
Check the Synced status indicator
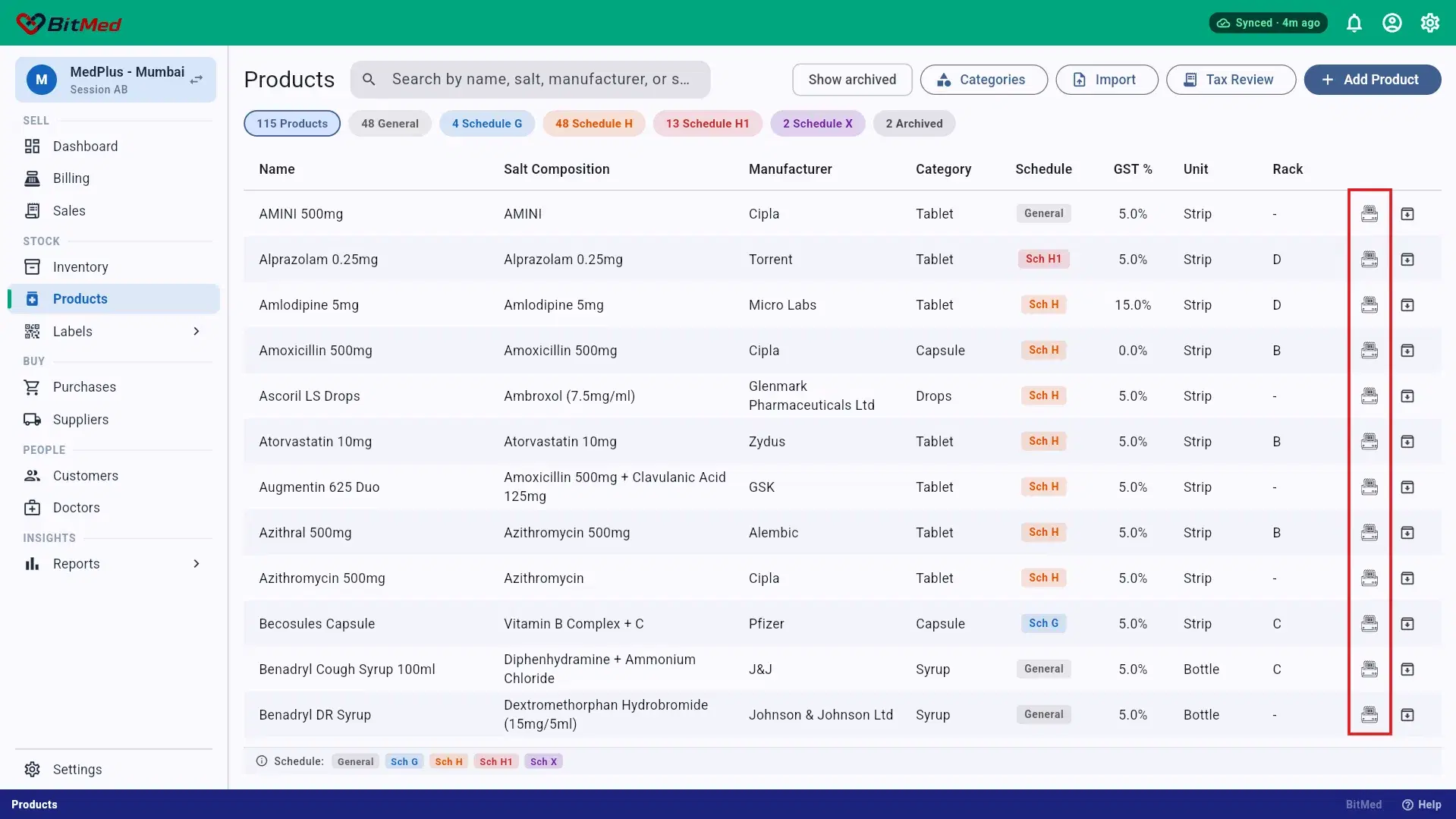click(x=1269, y=23)
